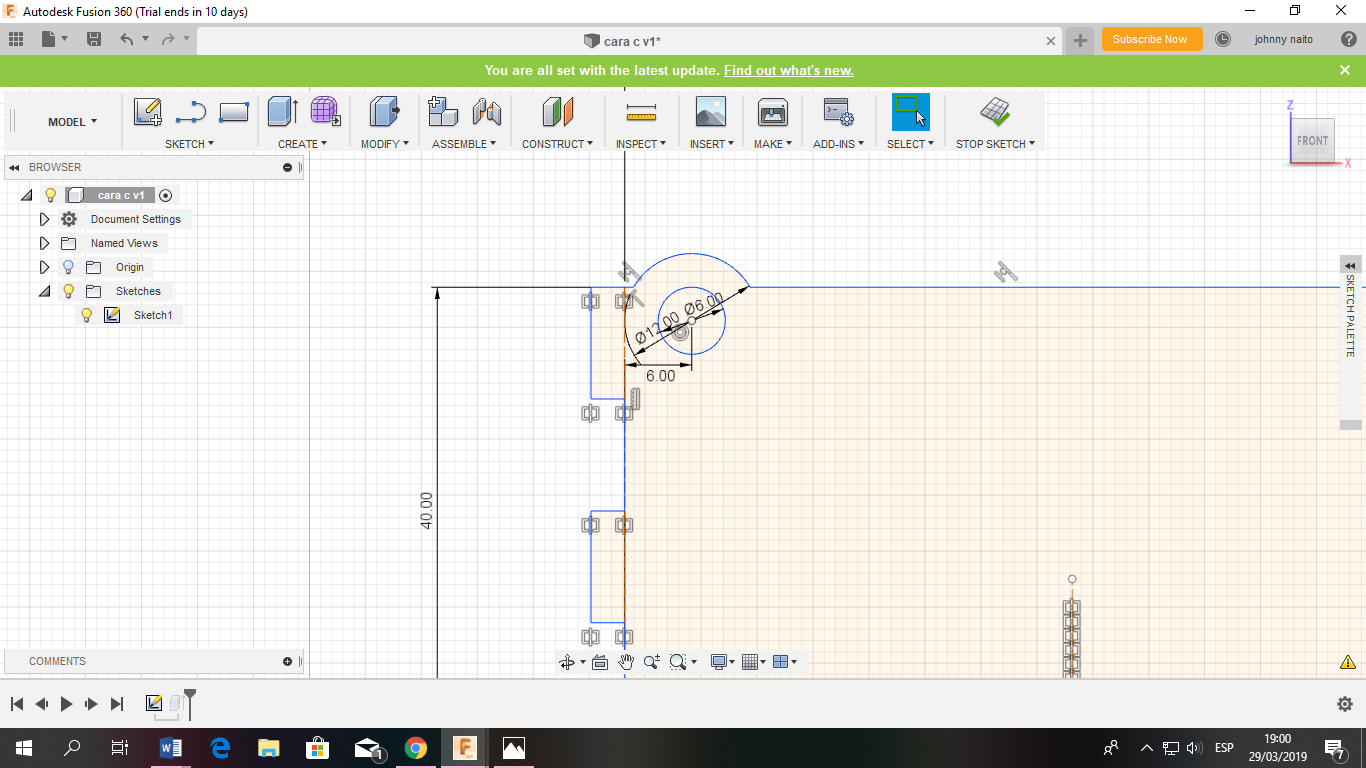1366x768 pixels.
Task: Open the INSPECT menu
Action: [x=641, y=144]
